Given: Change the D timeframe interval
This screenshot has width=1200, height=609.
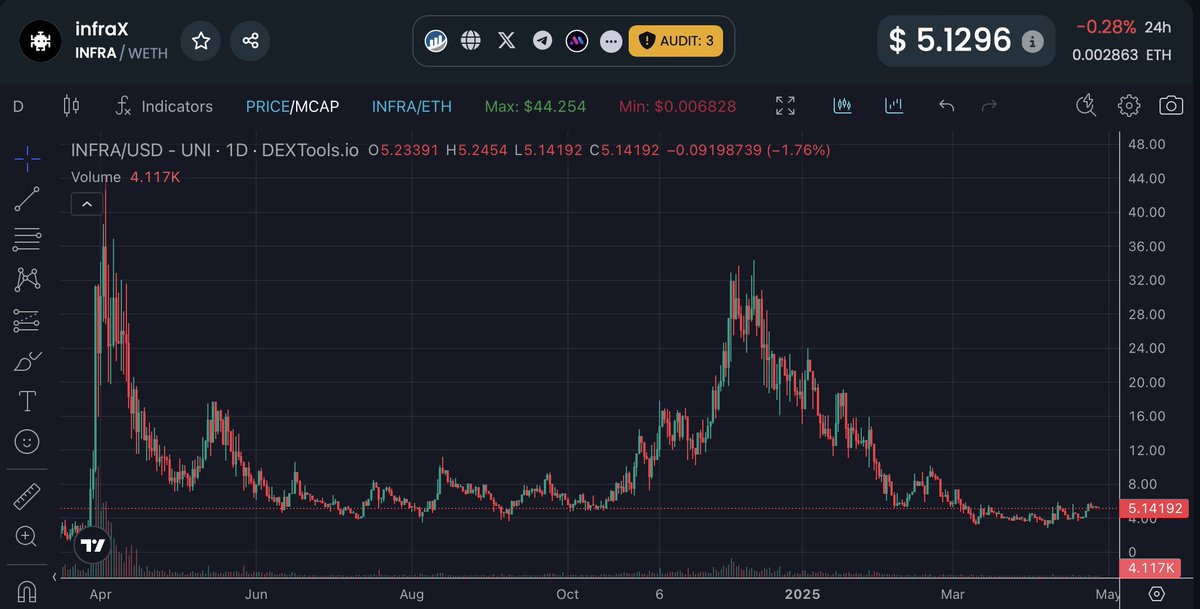Looking at the screenshot, I should point(18,106).
